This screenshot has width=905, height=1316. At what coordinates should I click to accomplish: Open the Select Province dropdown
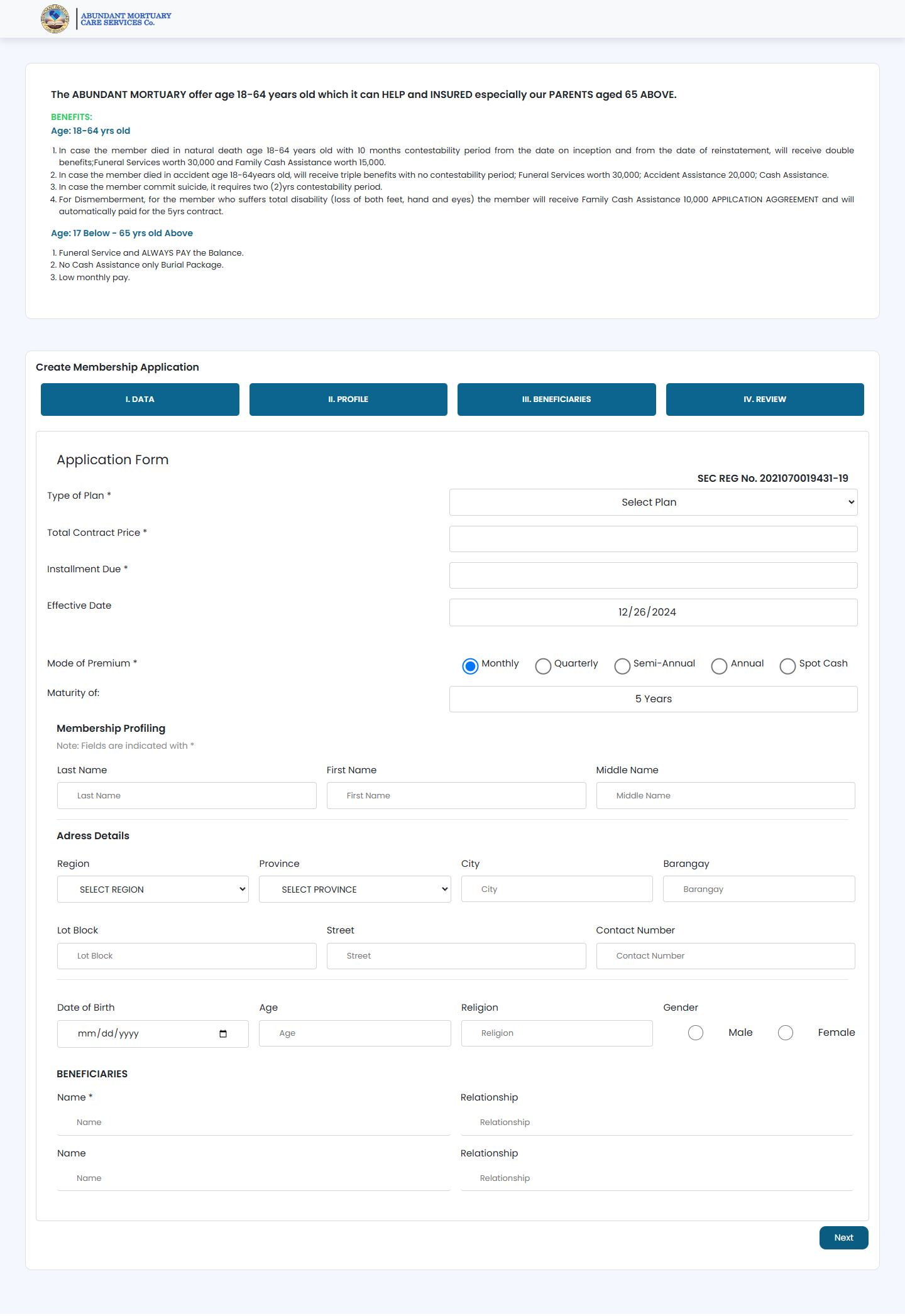coord(354,889)
